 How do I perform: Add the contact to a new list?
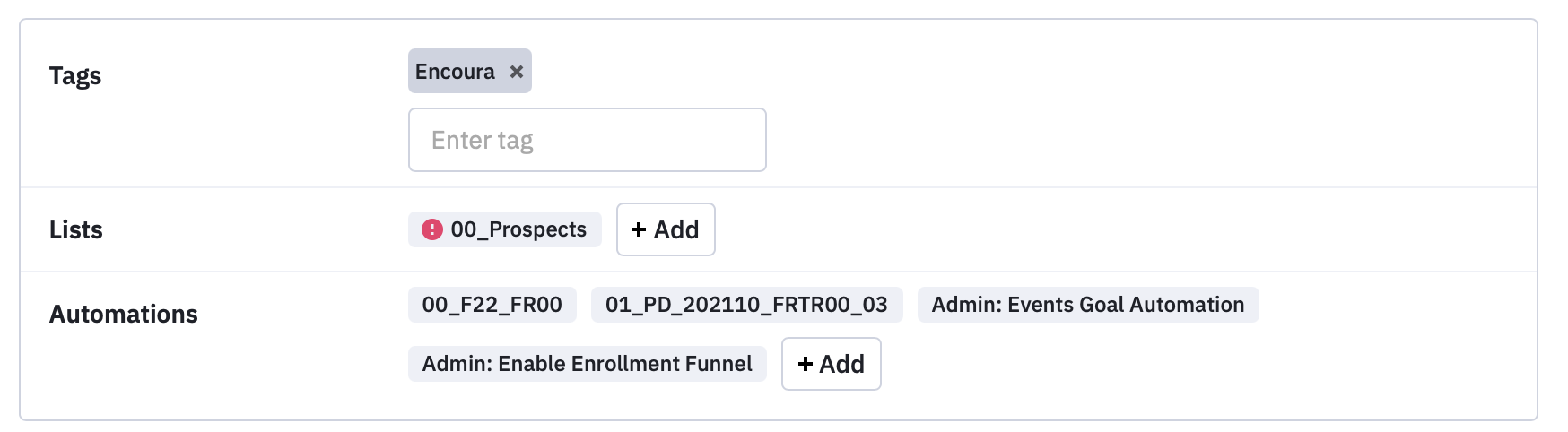pyautogui.click(x=666, y=229)
